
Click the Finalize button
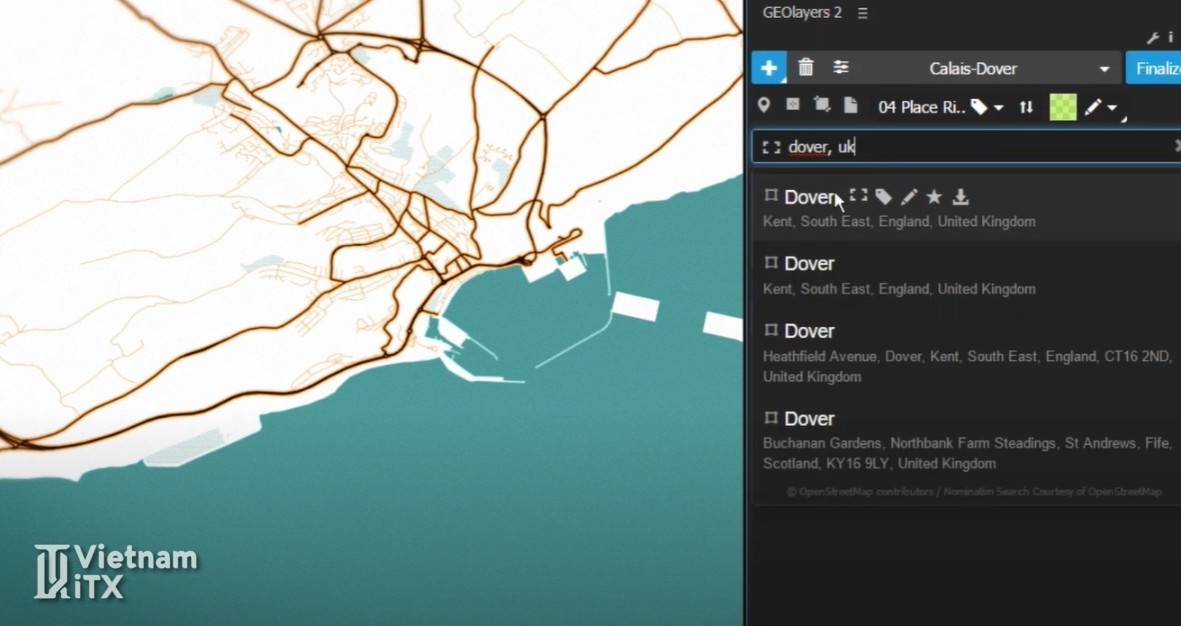coord(1155,69)
